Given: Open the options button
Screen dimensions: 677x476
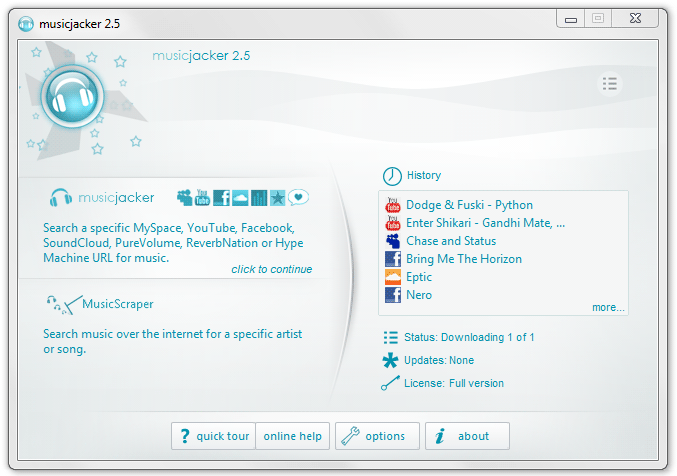Looking at the screenshot, I should tap(377, 436).
